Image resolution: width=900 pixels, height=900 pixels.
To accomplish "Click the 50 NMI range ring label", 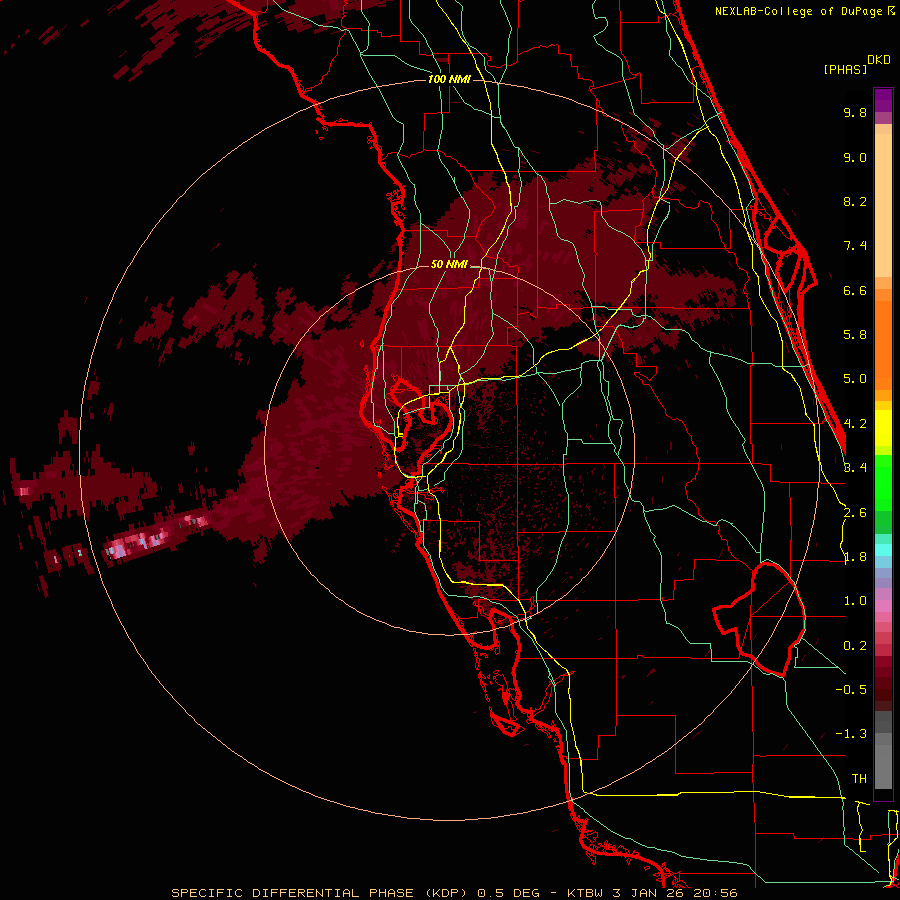I will [449, 264].
